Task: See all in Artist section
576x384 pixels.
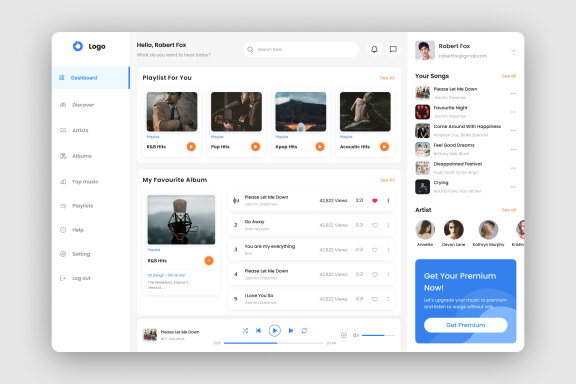Action: tap(509, 210)
